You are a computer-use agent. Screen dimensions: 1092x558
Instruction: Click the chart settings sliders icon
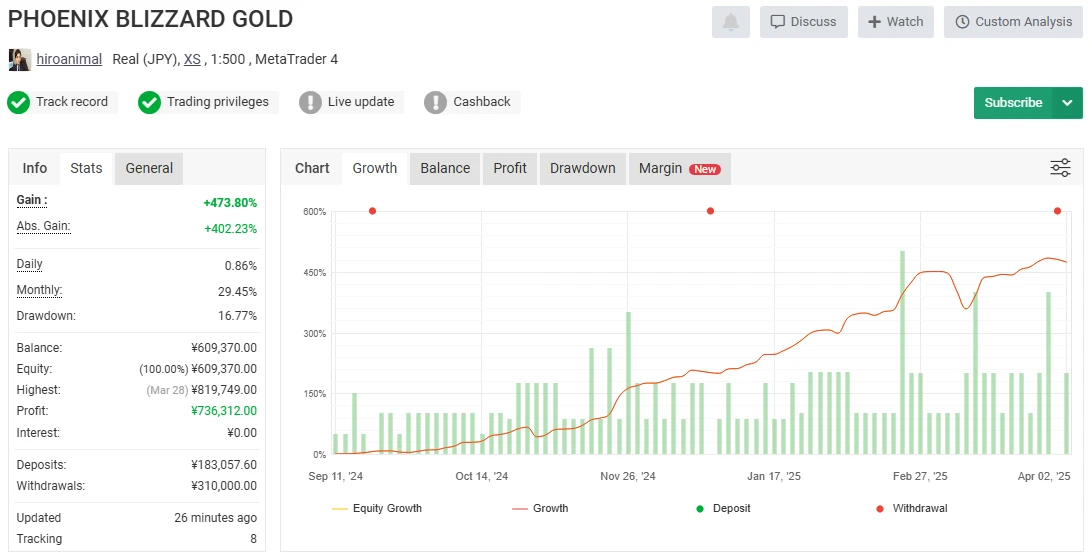coord(1060,168)
